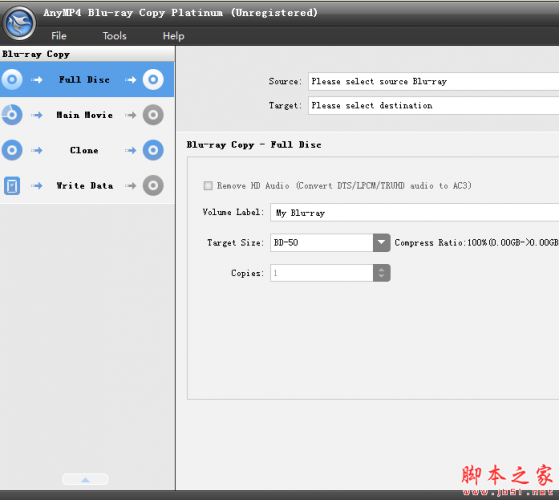
Task: Open the Target Size BD-50 dropdown arrow
Action: 381,243
